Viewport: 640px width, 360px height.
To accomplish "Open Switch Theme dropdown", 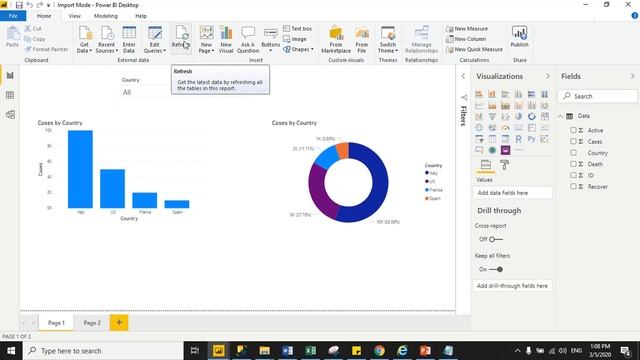I will (388, 40).
